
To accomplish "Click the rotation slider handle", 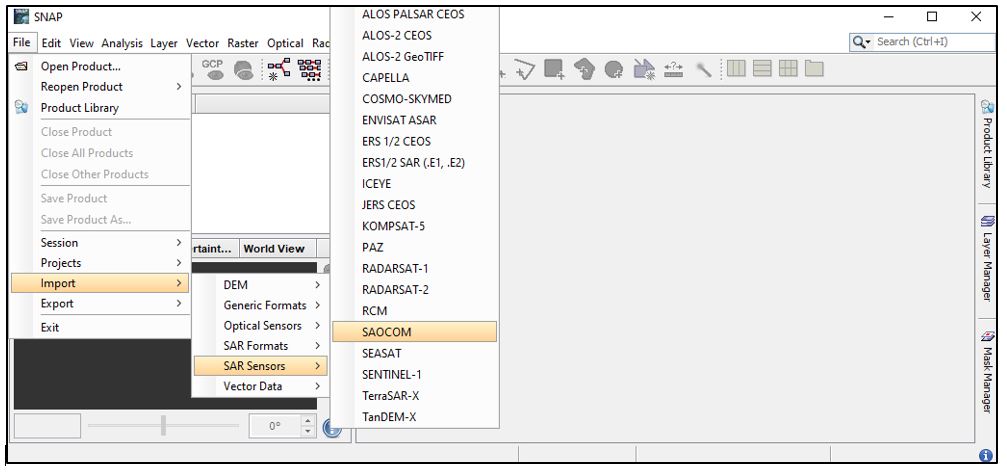I will click(x=163, y=426).
